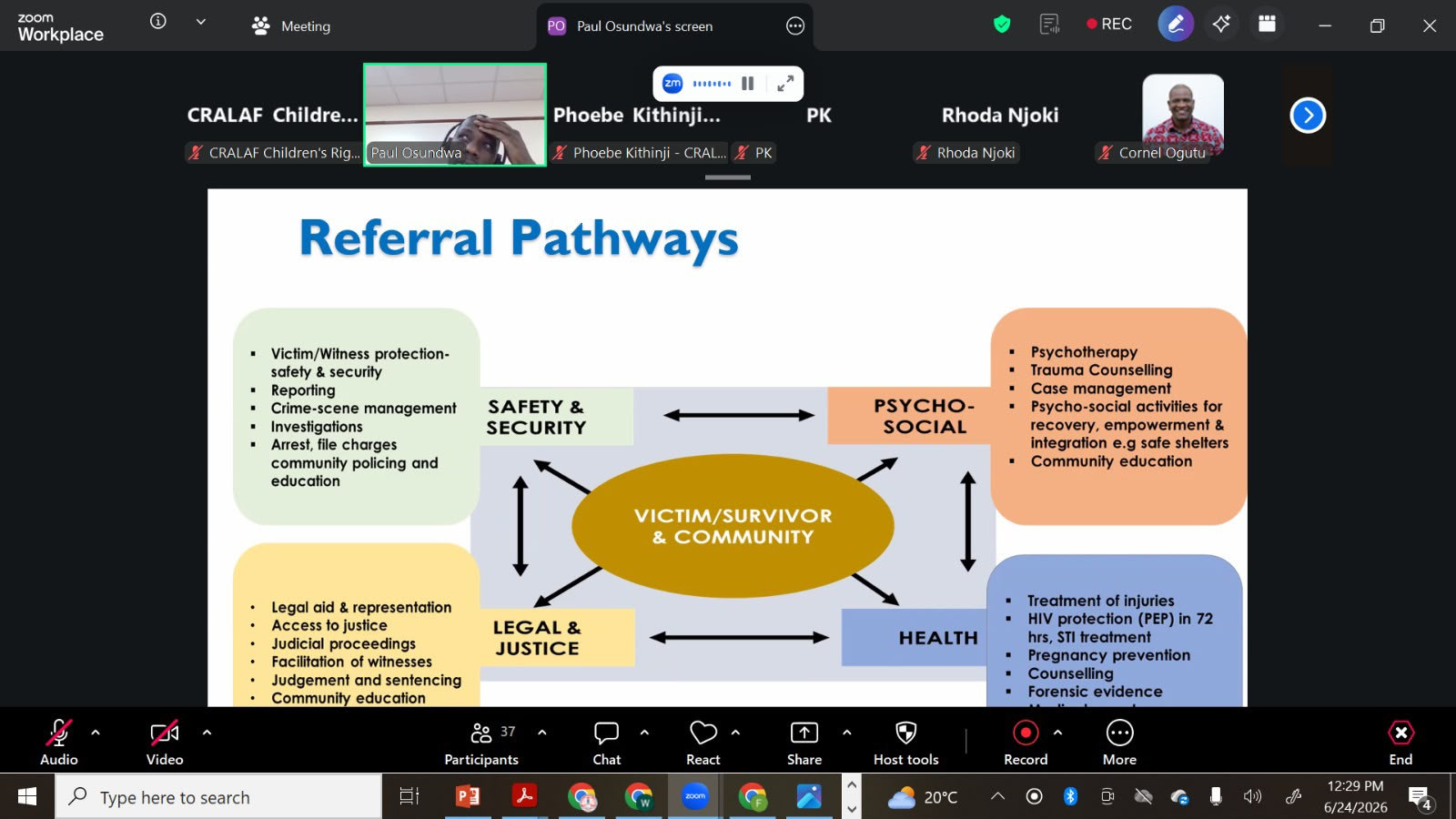The height and width of the screenshot is (819, 1456).
Task: Unmute the microphone with the Audio button
Action: [59, 743]
